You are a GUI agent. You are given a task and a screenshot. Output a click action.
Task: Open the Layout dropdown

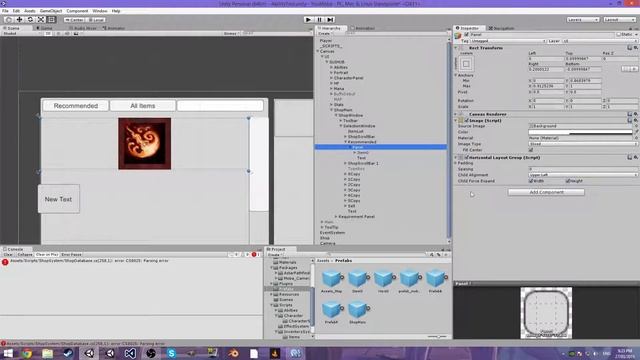(x=620, y=20)
